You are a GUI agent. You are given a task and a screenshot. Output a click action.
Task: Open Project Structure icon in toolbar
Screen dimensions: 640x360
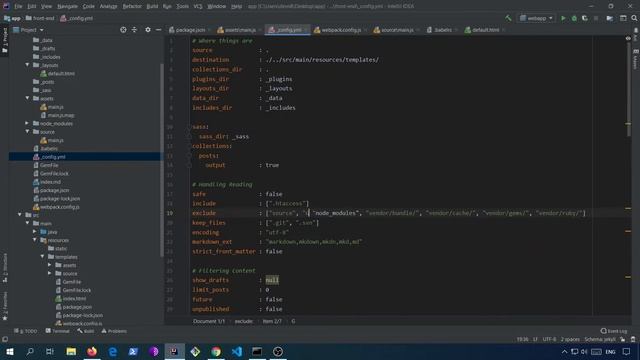pyautogui.click(x=623, y=18)
